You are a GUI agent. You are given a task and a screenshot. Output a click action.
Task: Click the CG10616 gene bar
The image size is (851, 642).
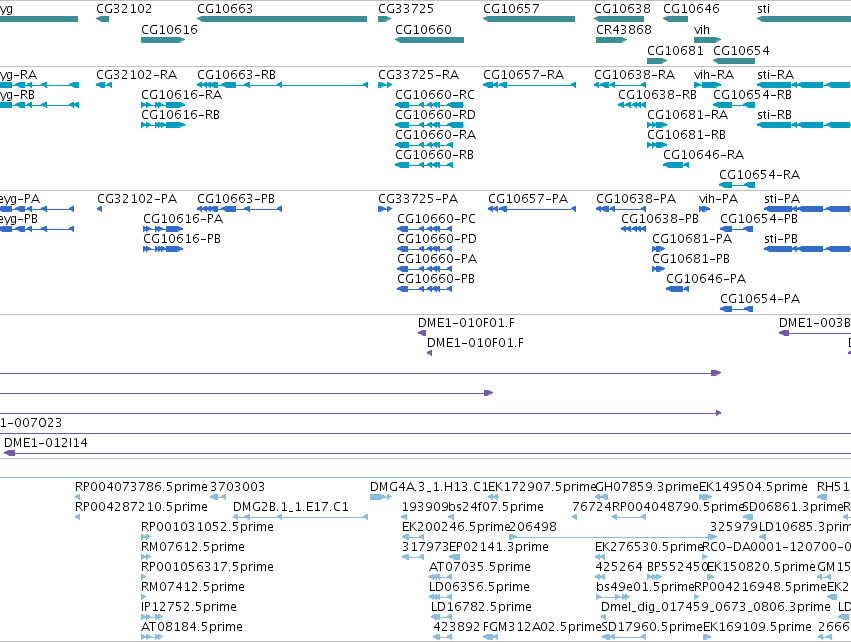tap(163, 40)
